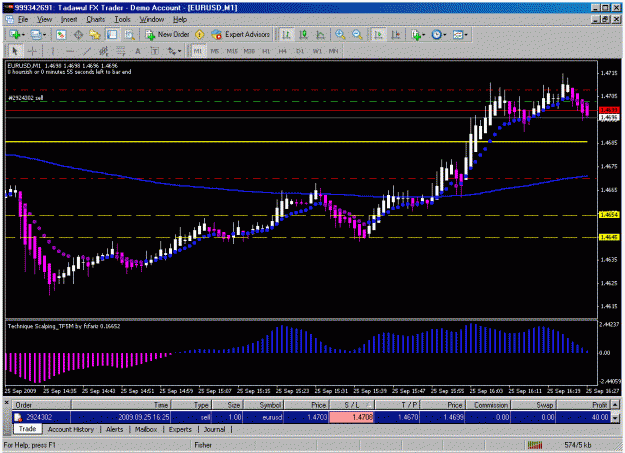Click the Templates icon
This screenshot has height=453, width=625.
tap(457, 35)
